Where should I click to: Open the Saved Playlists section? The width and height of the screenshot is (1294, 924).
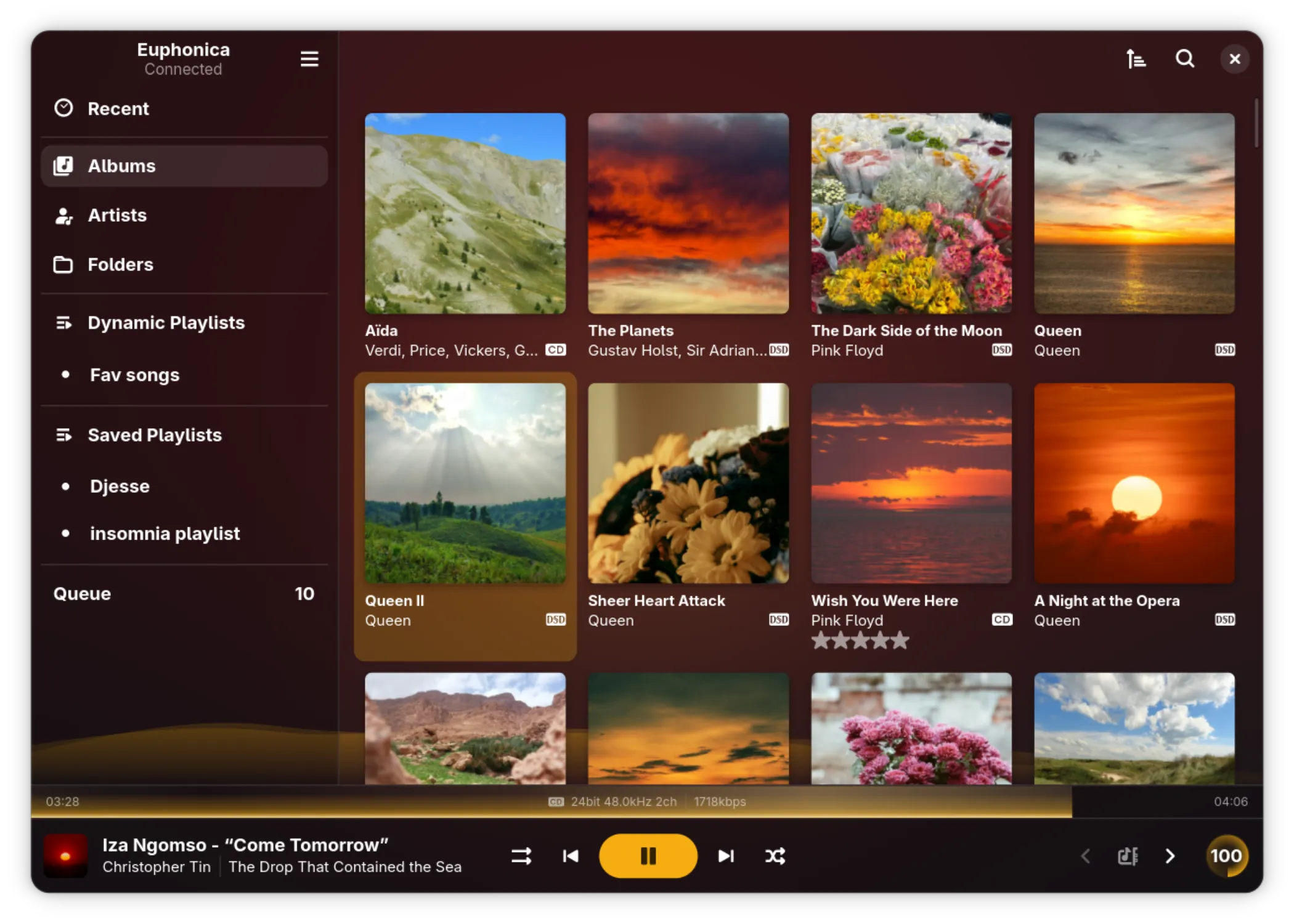pos(184,435)
